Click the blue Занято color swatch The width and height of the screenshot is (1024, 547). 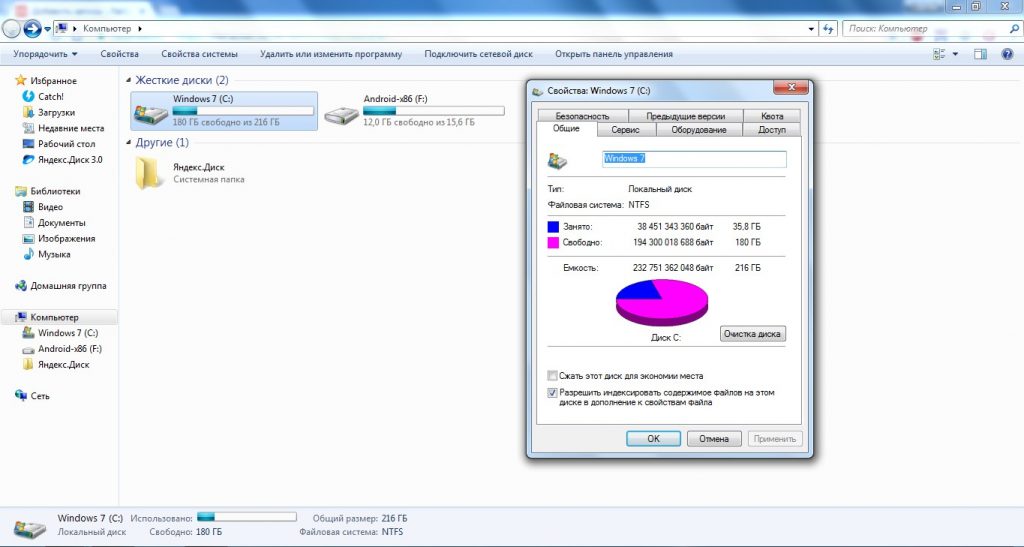point(553,227)
